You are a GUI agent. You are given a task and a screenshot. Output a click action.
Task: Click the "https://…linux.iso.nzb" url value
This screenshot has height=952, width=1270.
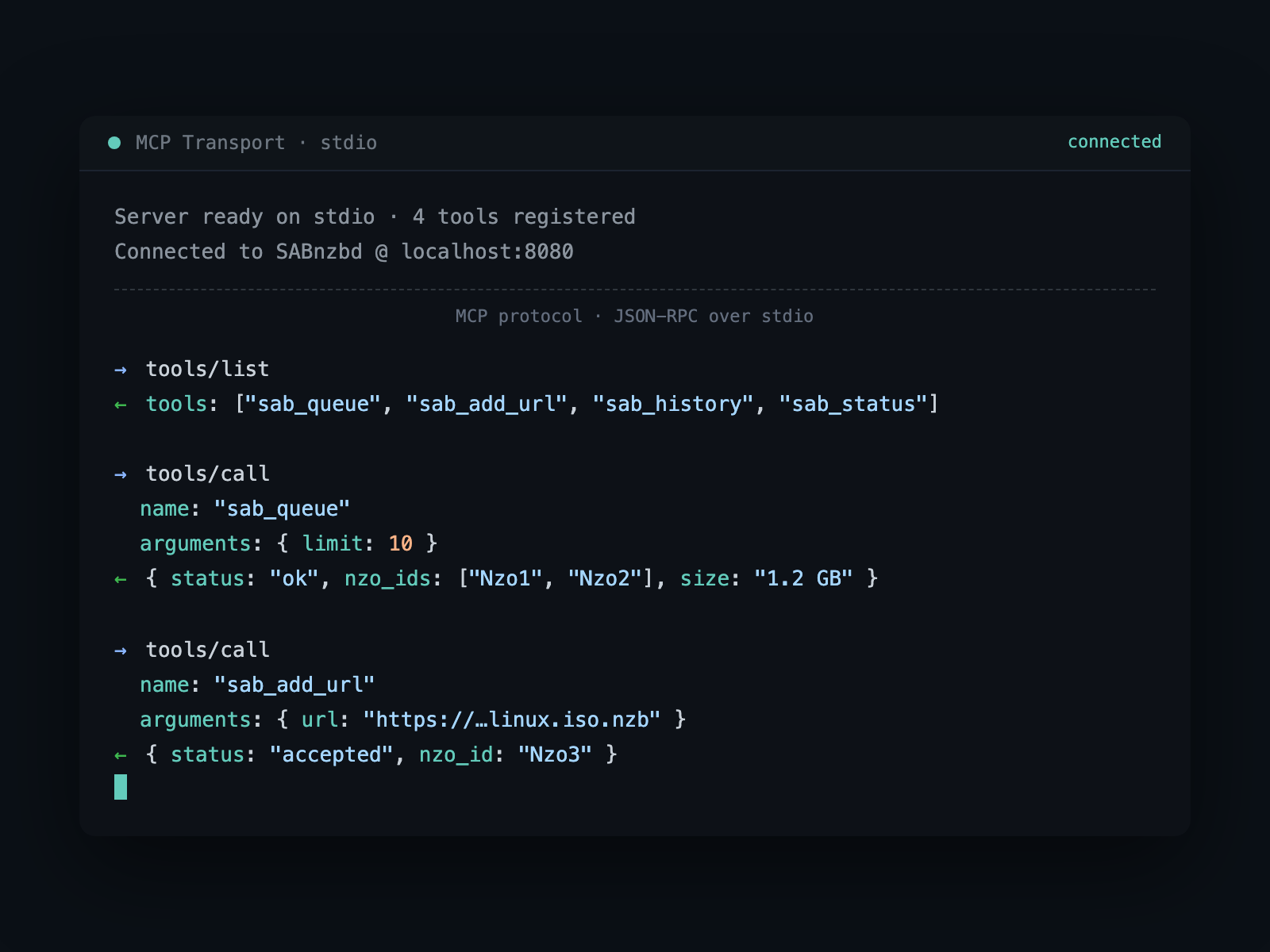(x=512, y=720)
